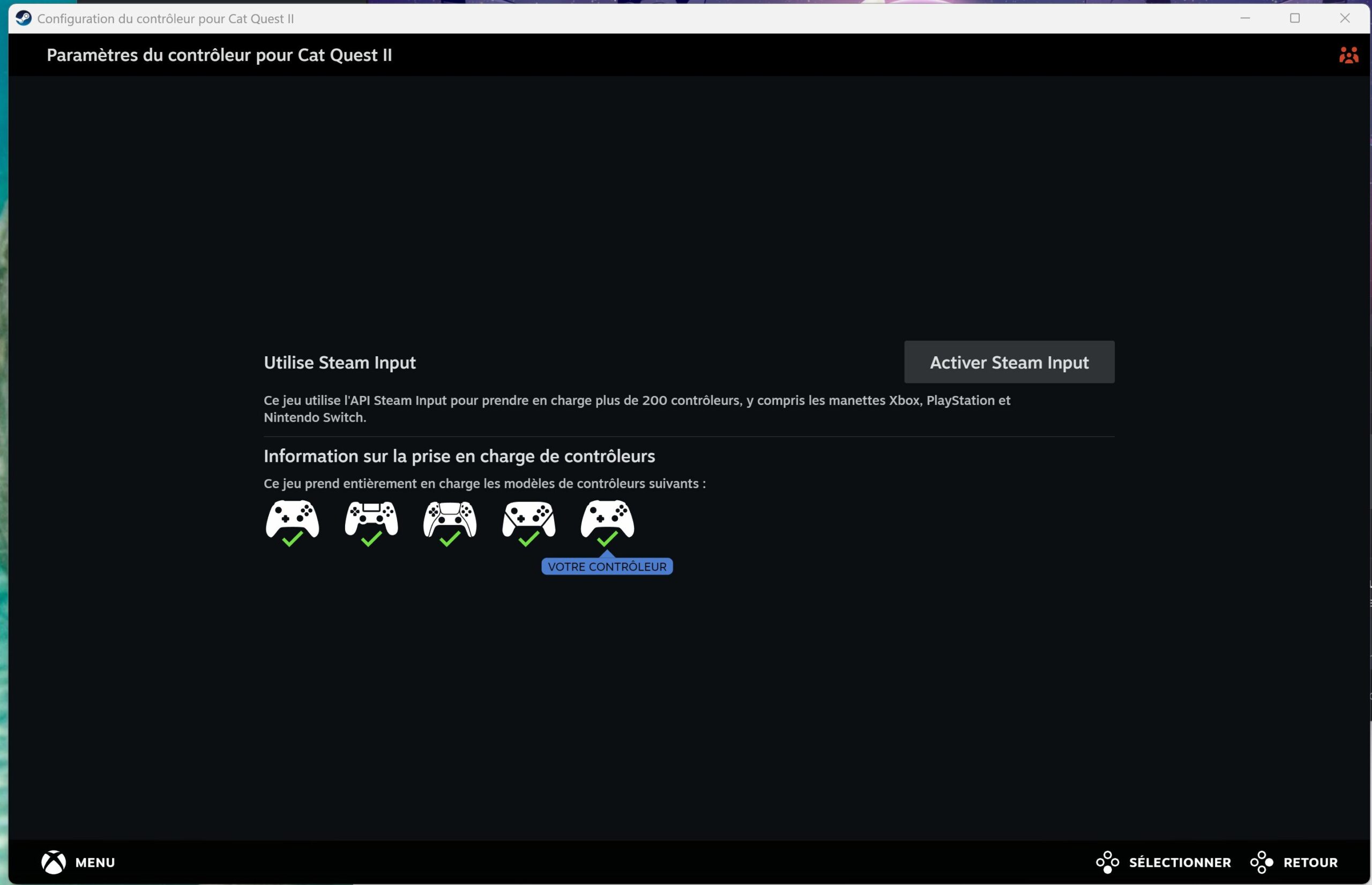This screenshot has height=885, width=1372.
Task: Go back using the RETOUR label
Action: (1310, 862)
